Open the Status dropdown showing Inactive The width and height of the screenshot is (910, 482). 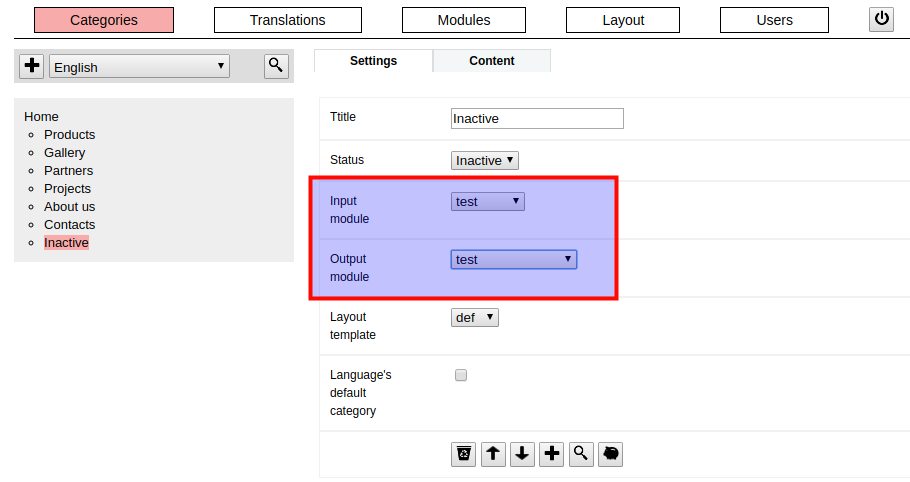pos(485,161)
